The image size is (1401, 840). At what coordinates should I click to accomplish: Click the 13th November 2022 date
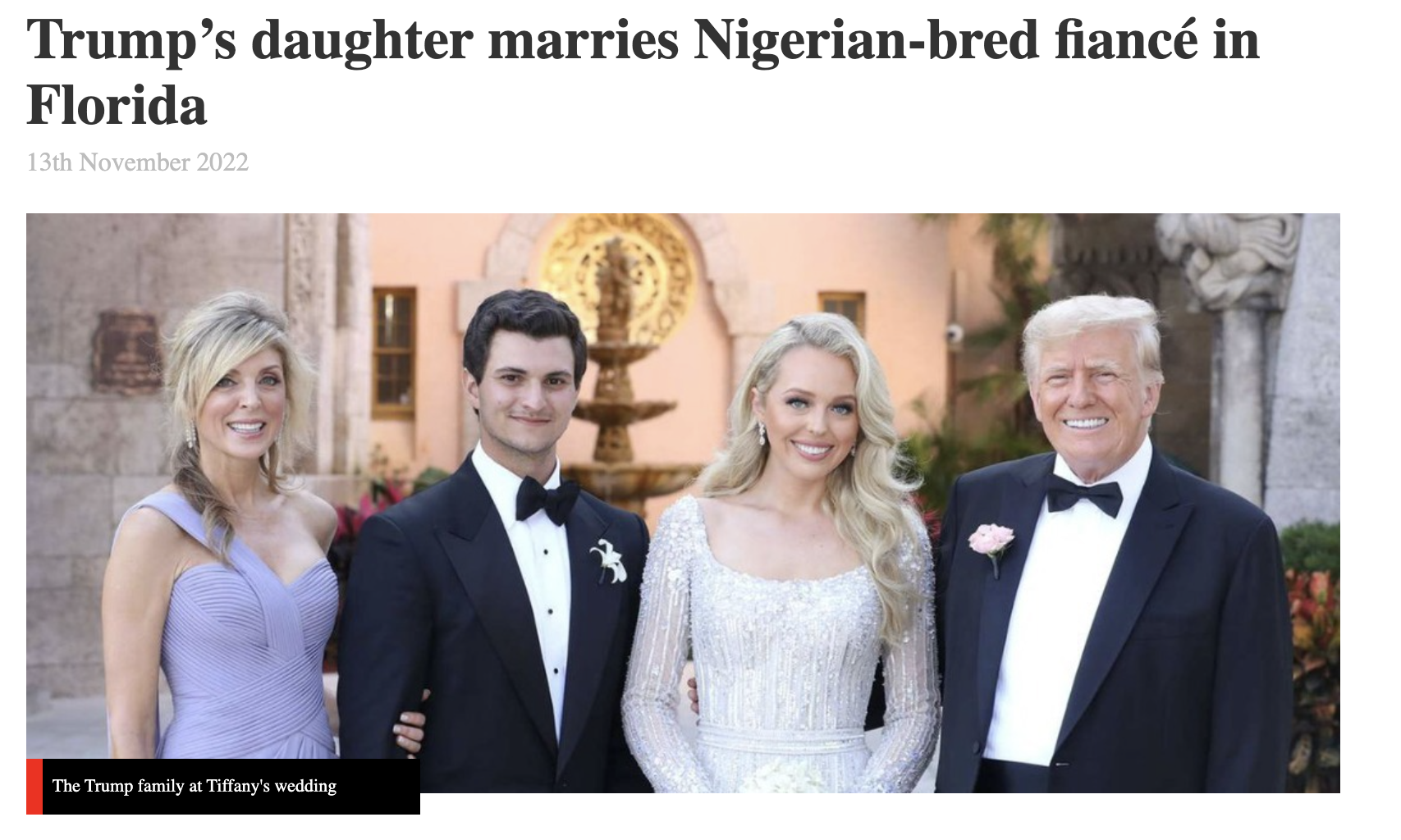coord(137,162)
